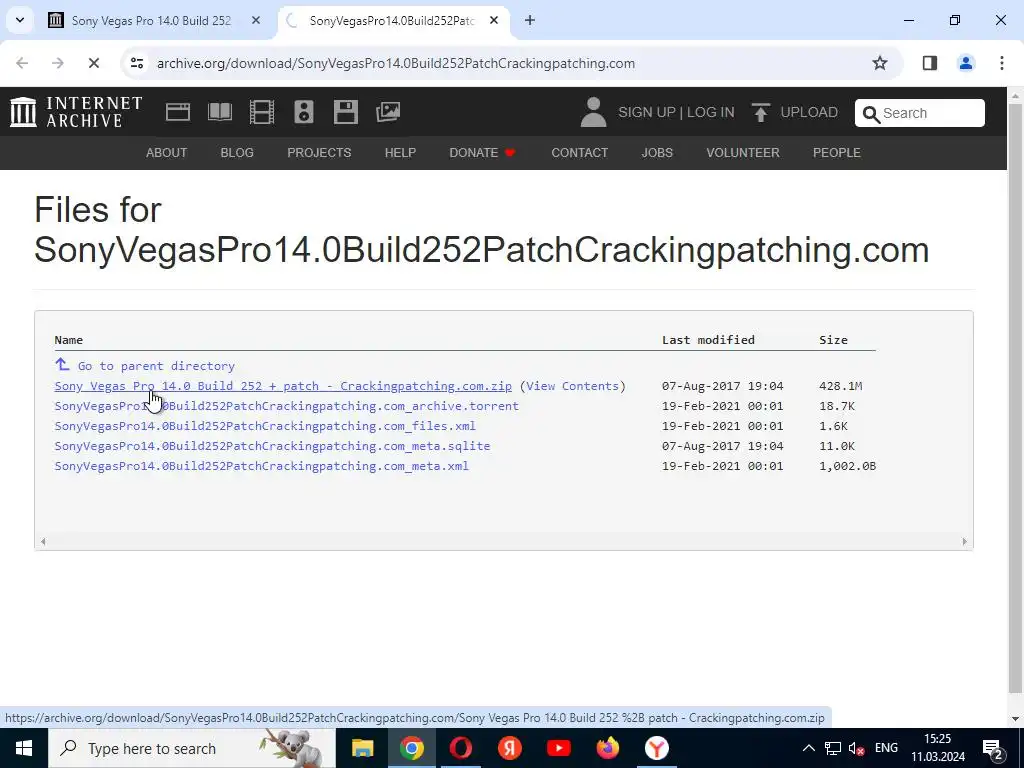The height and width of the screenshot is (768, 1024).
Task: Show hidden system tray icons
Action: click(808, 748)
